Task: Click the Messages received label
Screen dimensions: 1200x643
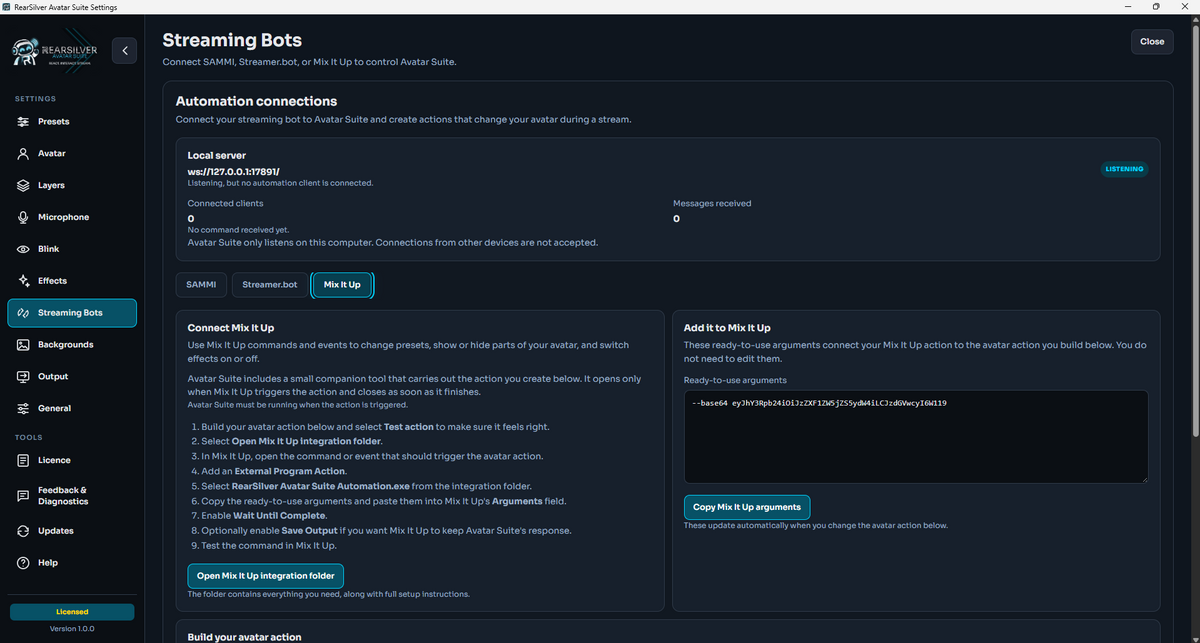Action: click(712, 203)
